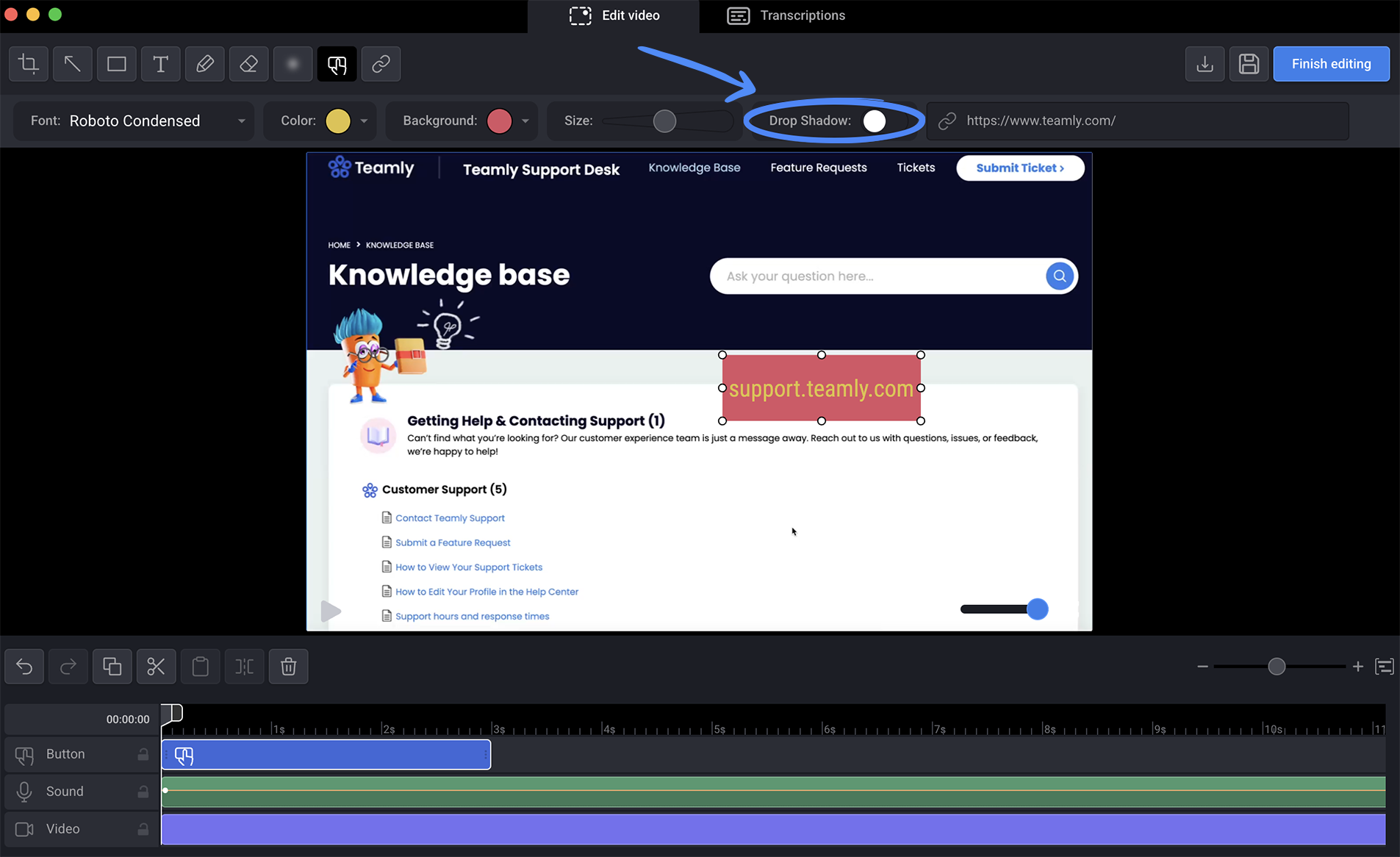Click the Teamly logo in preview
This screenshot has height=857, width=1400.
[371, 168]
